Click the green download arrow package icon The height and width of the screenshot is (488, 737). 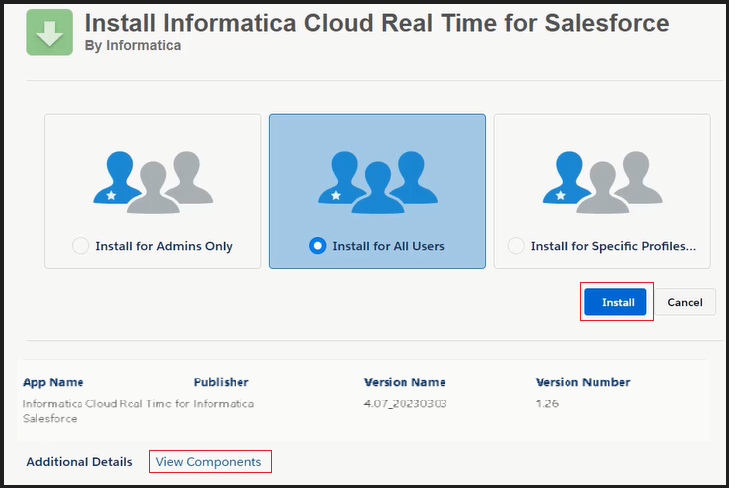coord(49,32)
